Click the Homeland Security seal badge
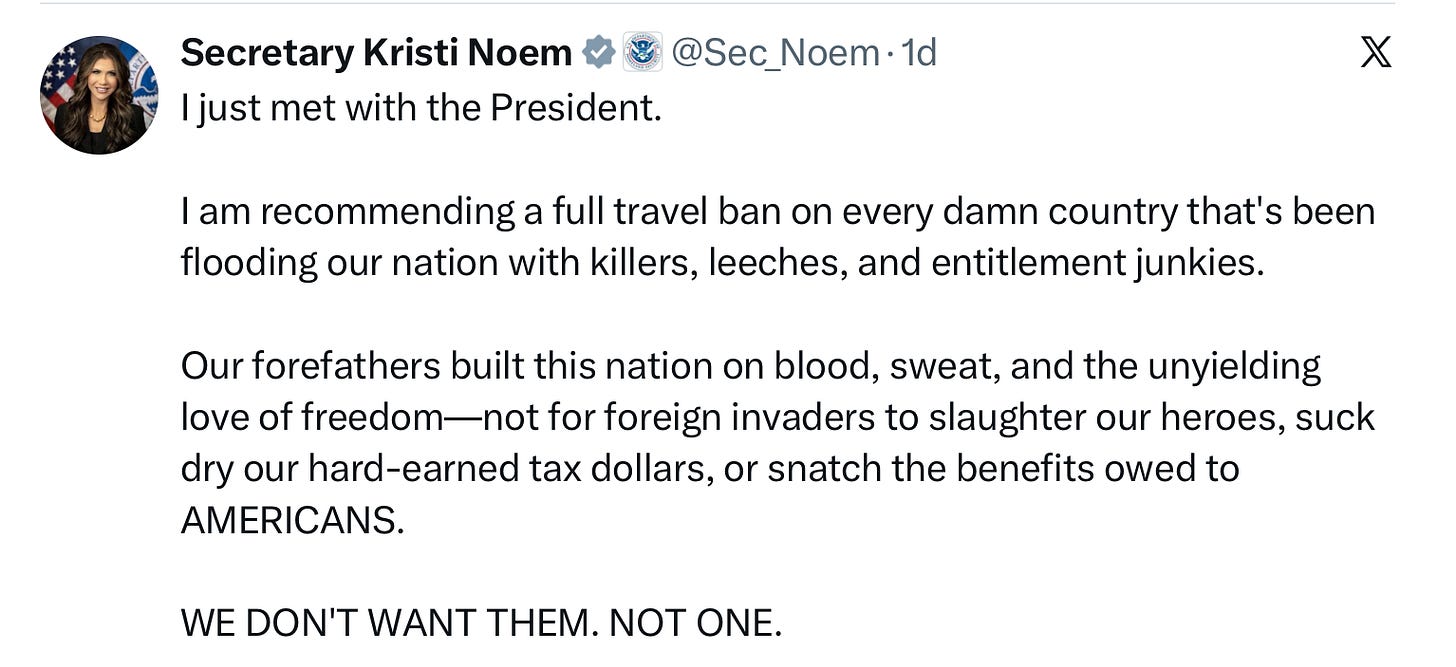 (642, 53)
